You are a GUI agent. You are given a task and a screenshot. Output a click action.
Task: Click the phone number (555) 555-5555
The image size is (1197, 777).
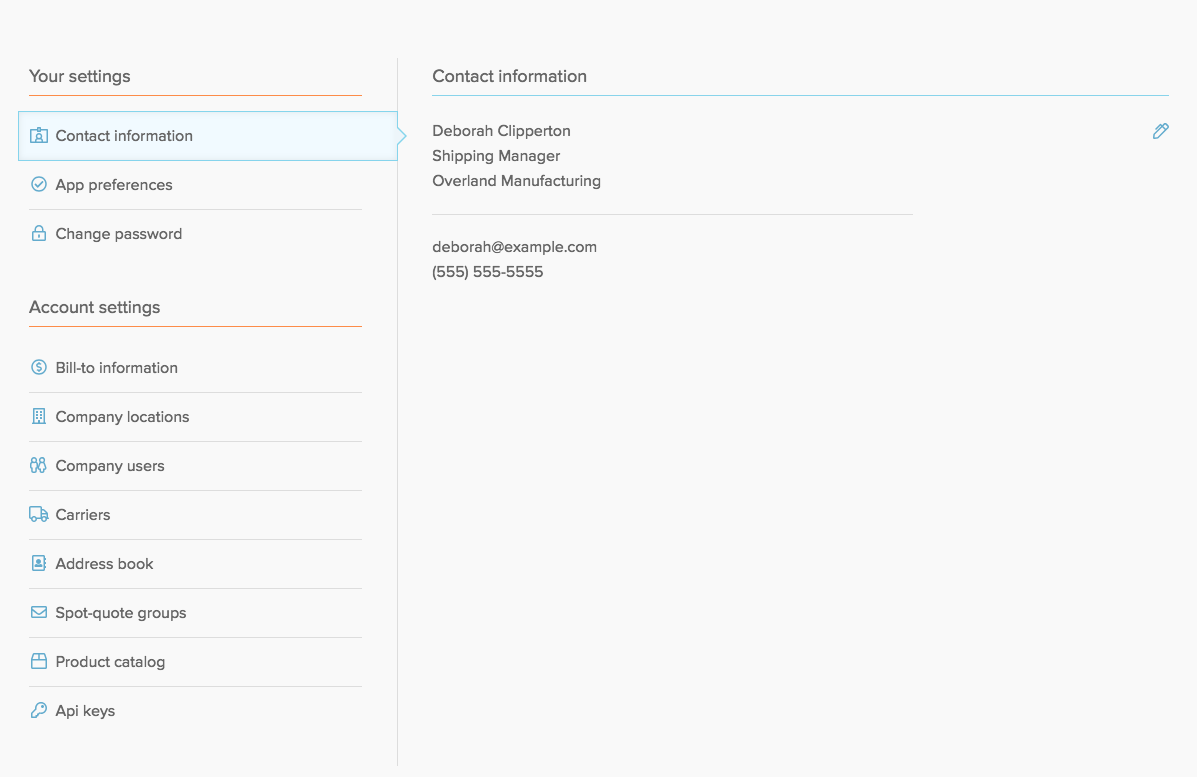488,272
